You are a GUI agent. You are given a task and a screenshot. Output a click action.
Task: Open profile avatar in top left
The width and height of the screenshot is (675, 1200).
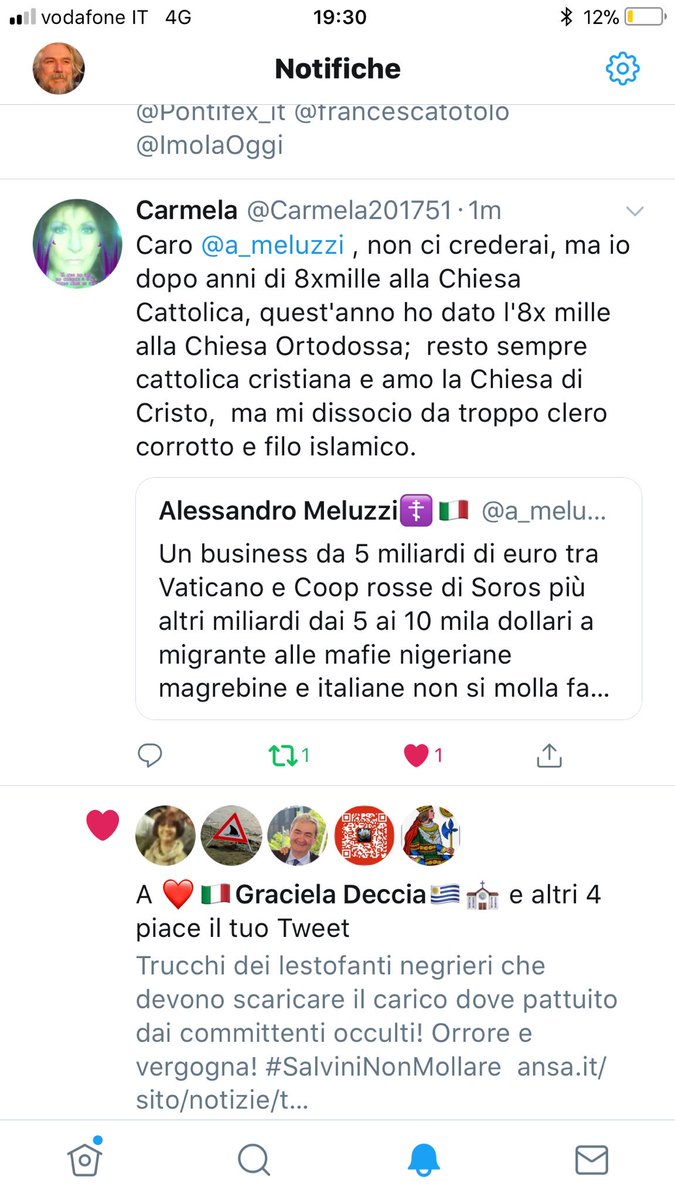point(59,68)
